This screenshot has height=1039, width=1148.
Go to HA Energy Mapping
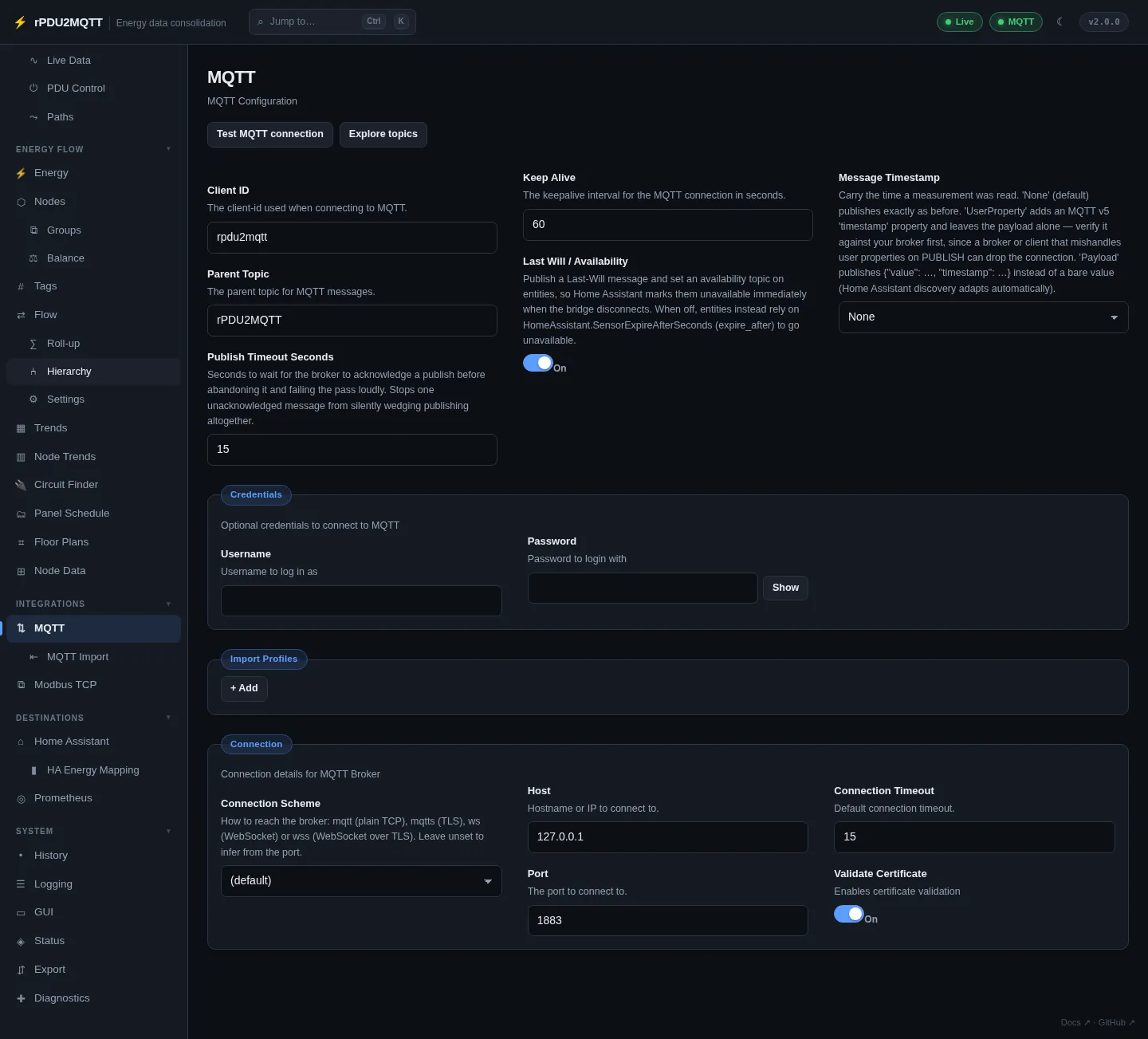(93, 770)
